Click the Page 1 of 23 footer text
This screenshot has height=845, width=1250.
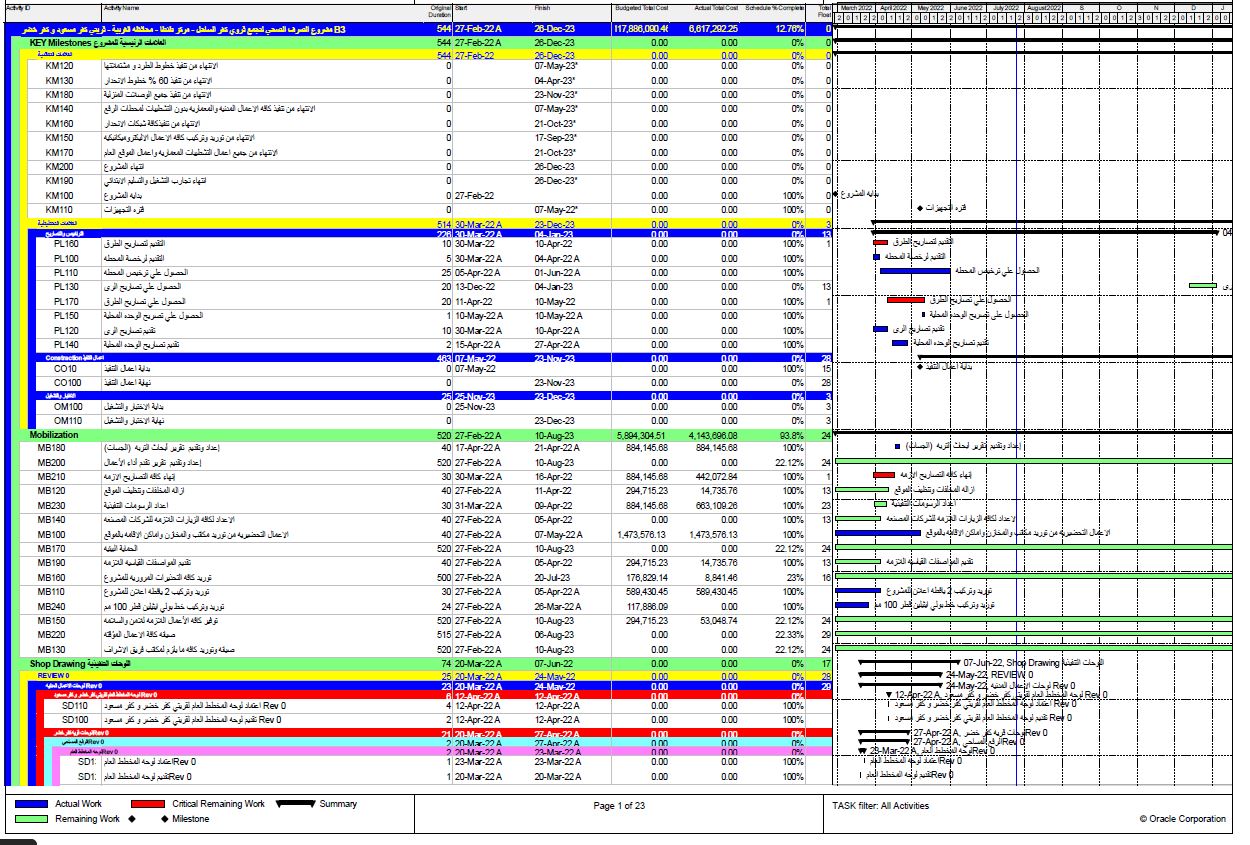(x=619, y=805)
